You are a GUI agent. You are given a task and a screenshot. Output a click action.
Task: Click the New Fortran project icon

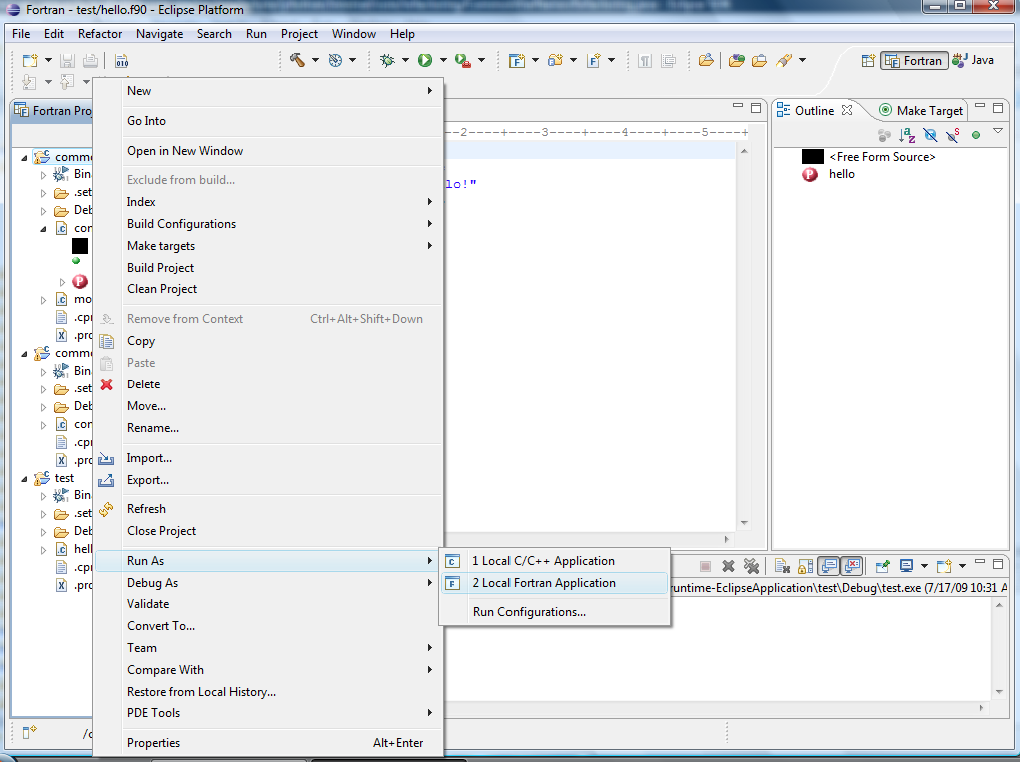click(x=517, y=61)
